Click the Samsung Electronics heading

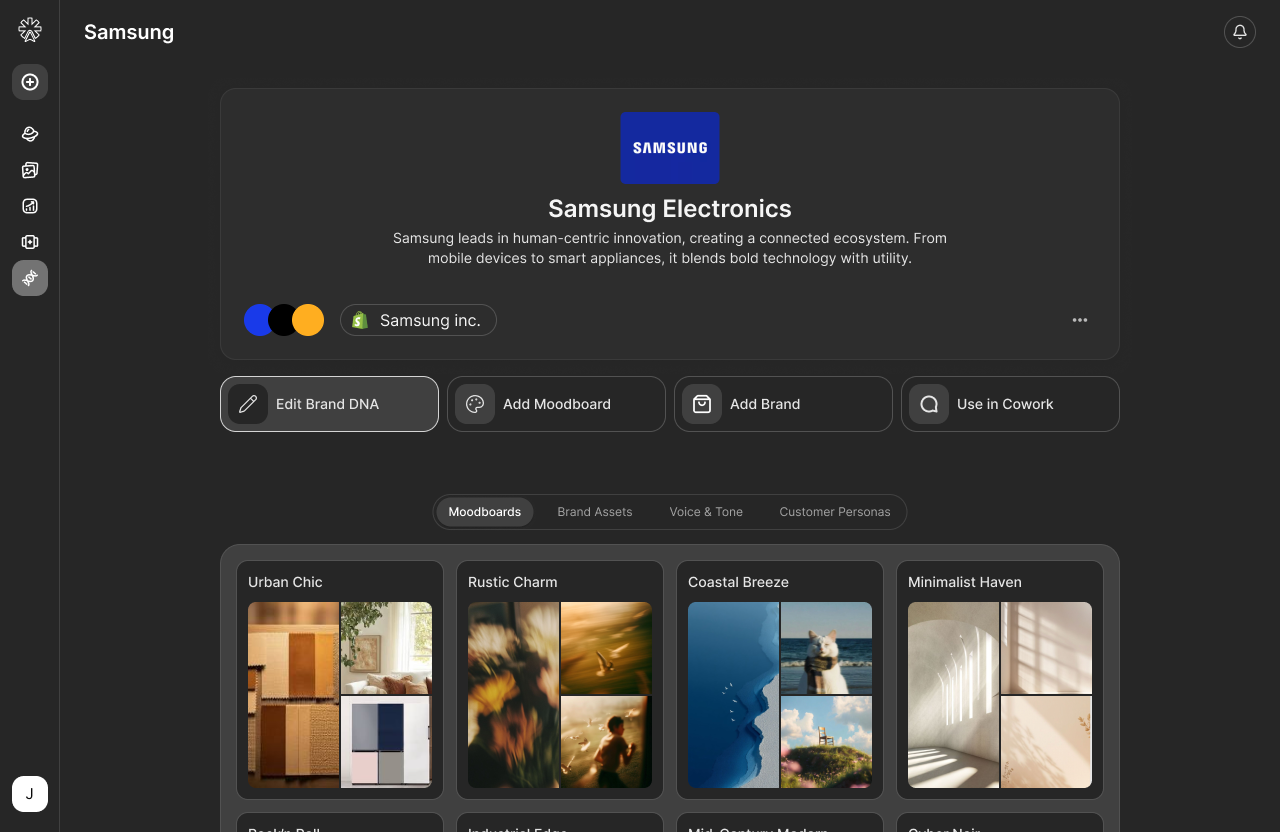pos(670,208)
